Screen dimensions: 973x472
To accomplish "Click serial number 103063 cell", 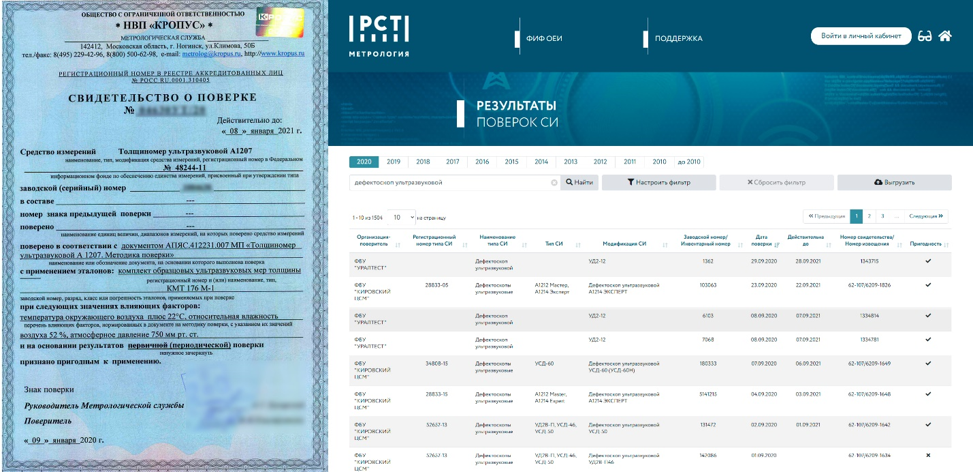I will pyautogui.click(x=709, y=285).
